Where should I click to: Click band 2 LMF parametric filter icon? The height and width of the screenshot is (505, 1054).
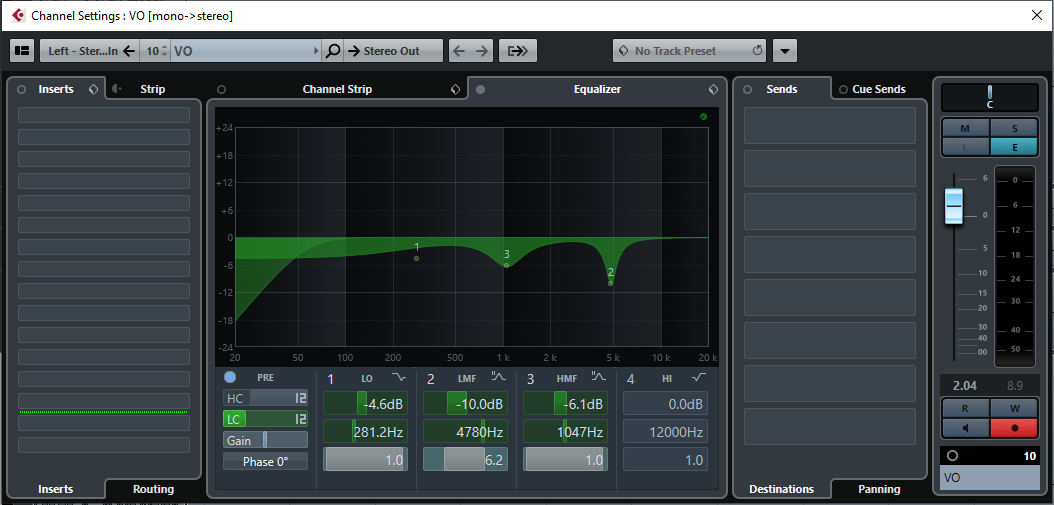pos(498,377)
